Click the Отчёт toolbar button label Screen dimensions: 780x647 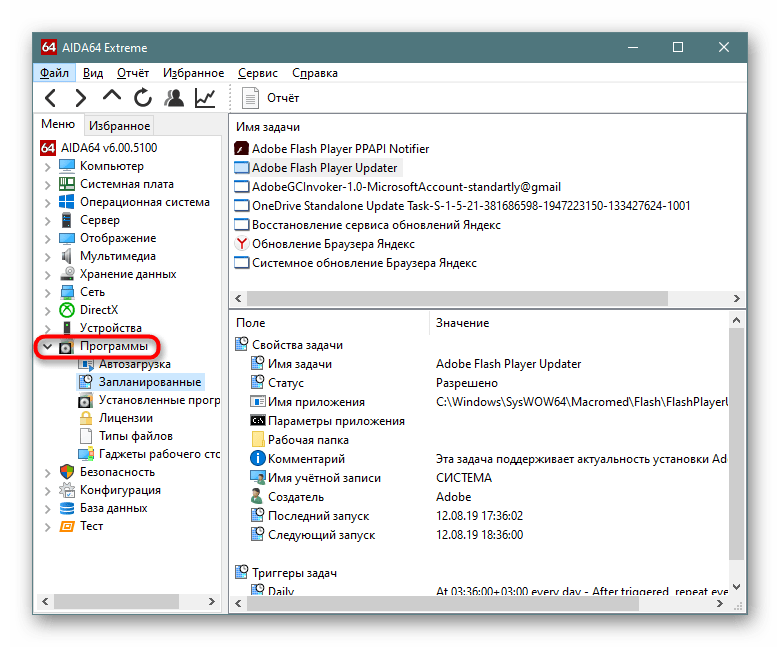pos(283,98)
